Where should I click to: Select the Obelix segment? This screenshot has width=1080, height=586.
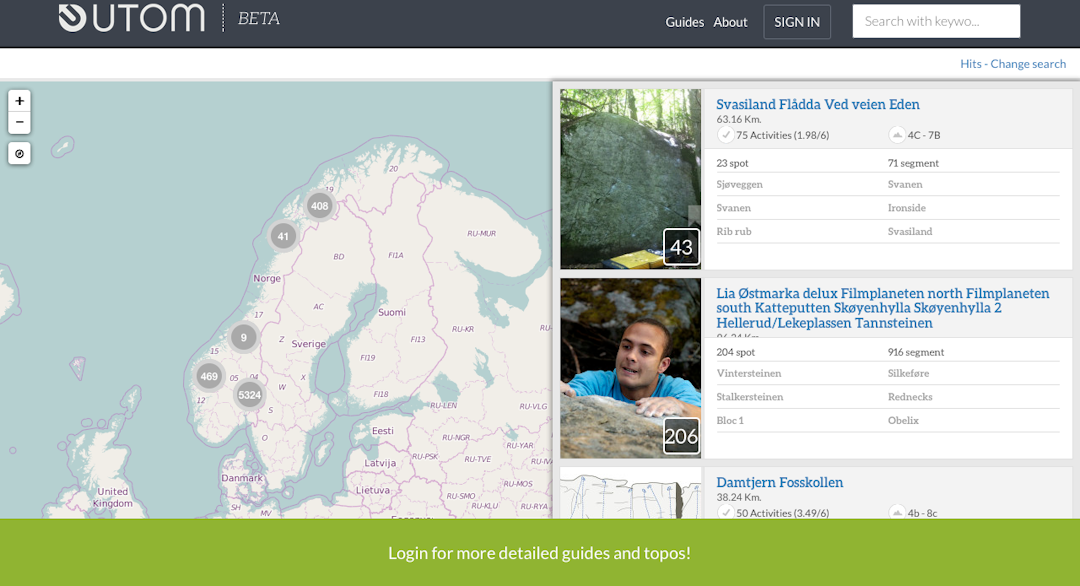point(903,420)
